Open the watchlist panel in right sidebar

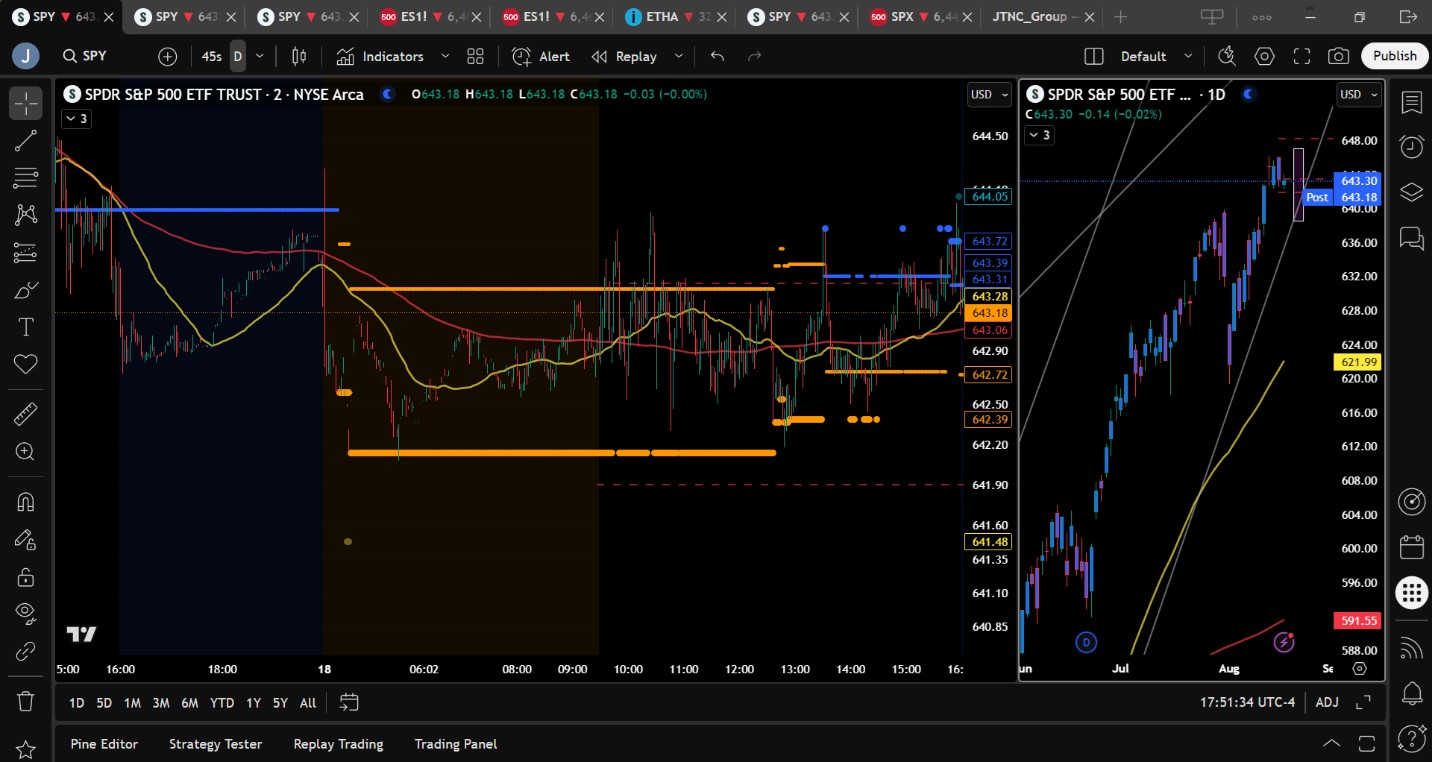coord(1411,103)
